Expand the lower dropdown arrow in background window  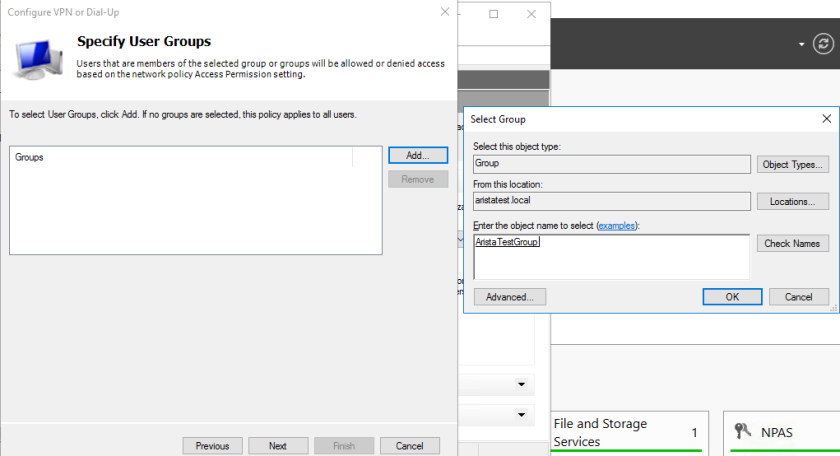click(x=521, y=415)
